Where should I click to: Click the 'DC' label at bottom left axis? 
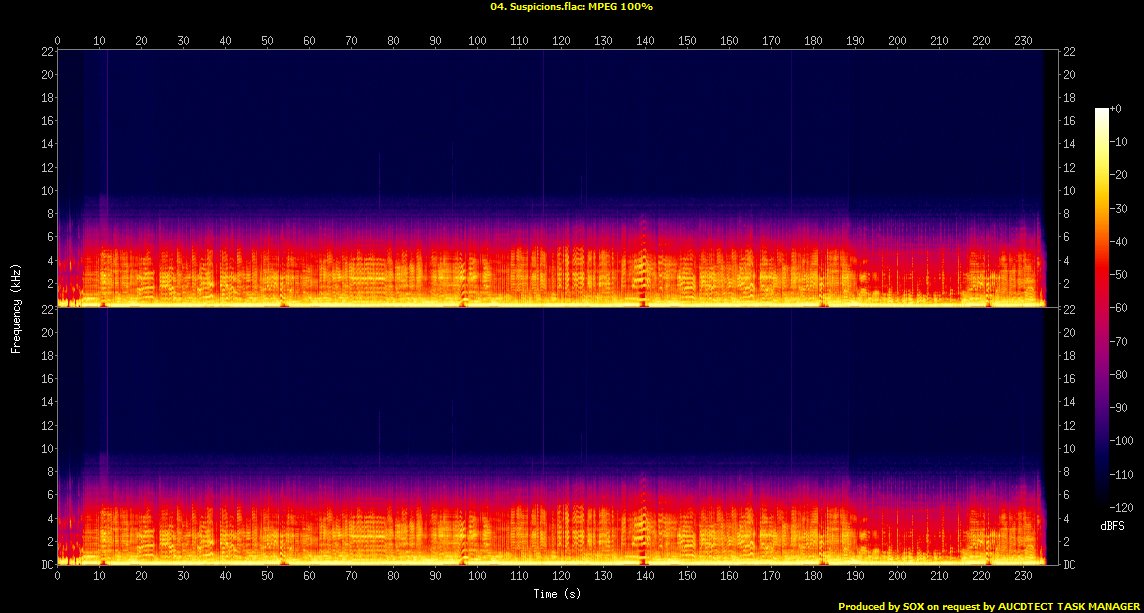[x=46, y=565]
